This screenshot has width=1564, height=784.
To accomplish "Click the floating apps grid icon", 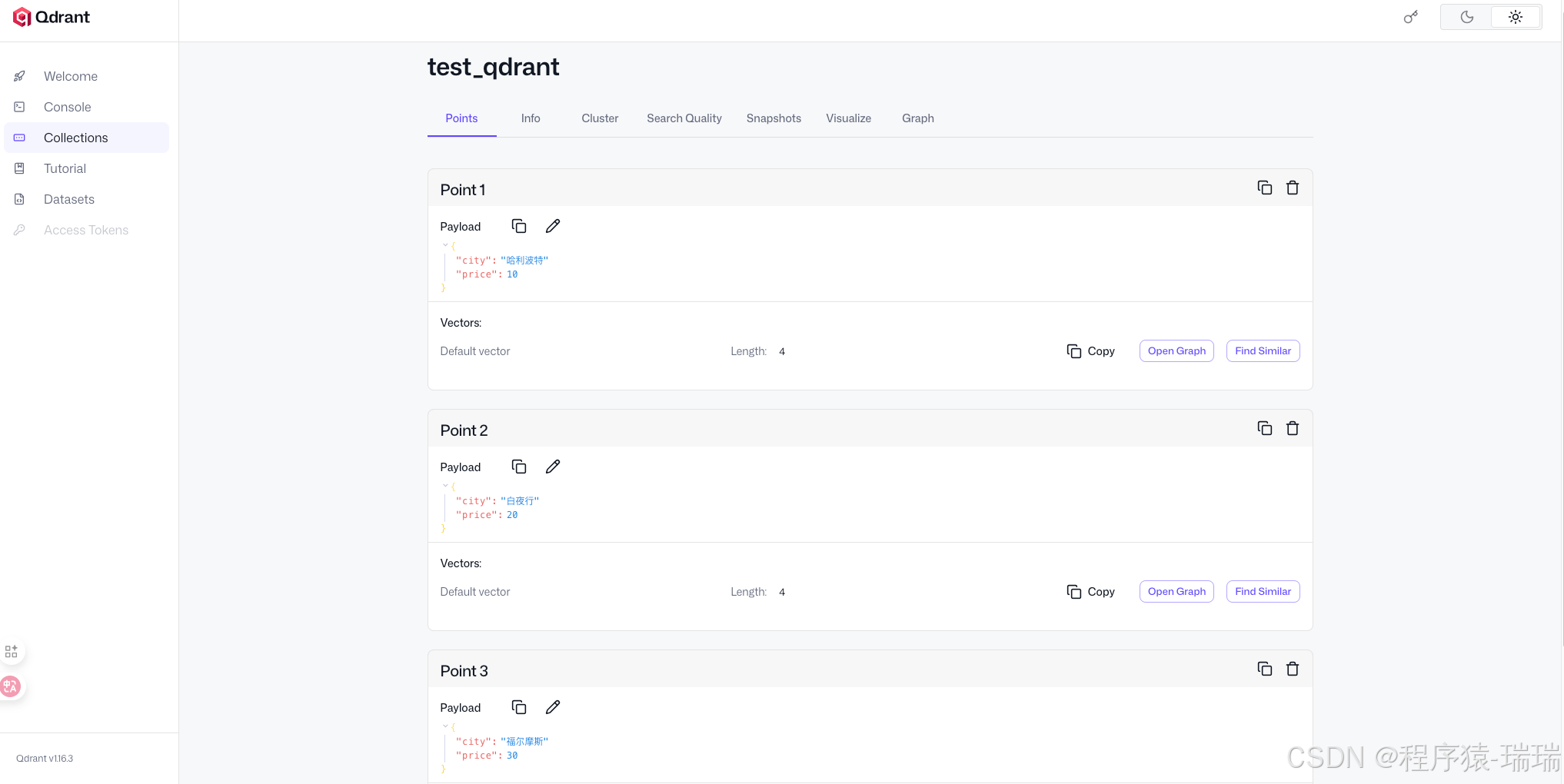I will (12, 652).
